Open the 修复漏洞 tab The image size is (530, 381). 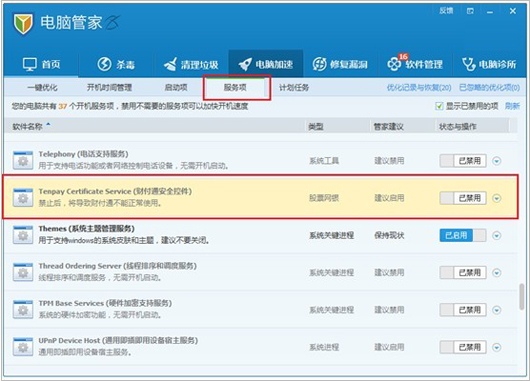(340, 64)
